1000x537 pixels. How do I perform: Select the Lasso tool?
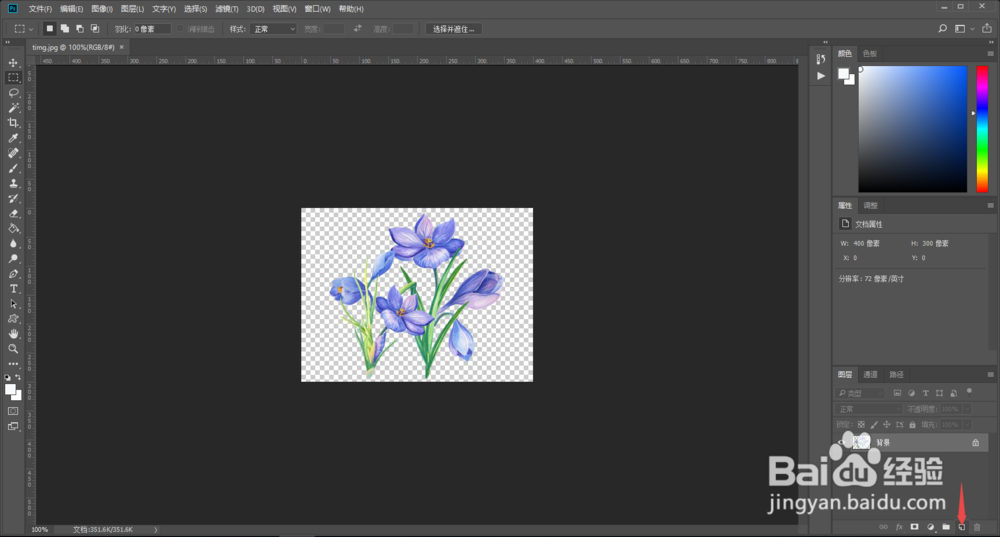pyautogui.click(x=13, y=92)
